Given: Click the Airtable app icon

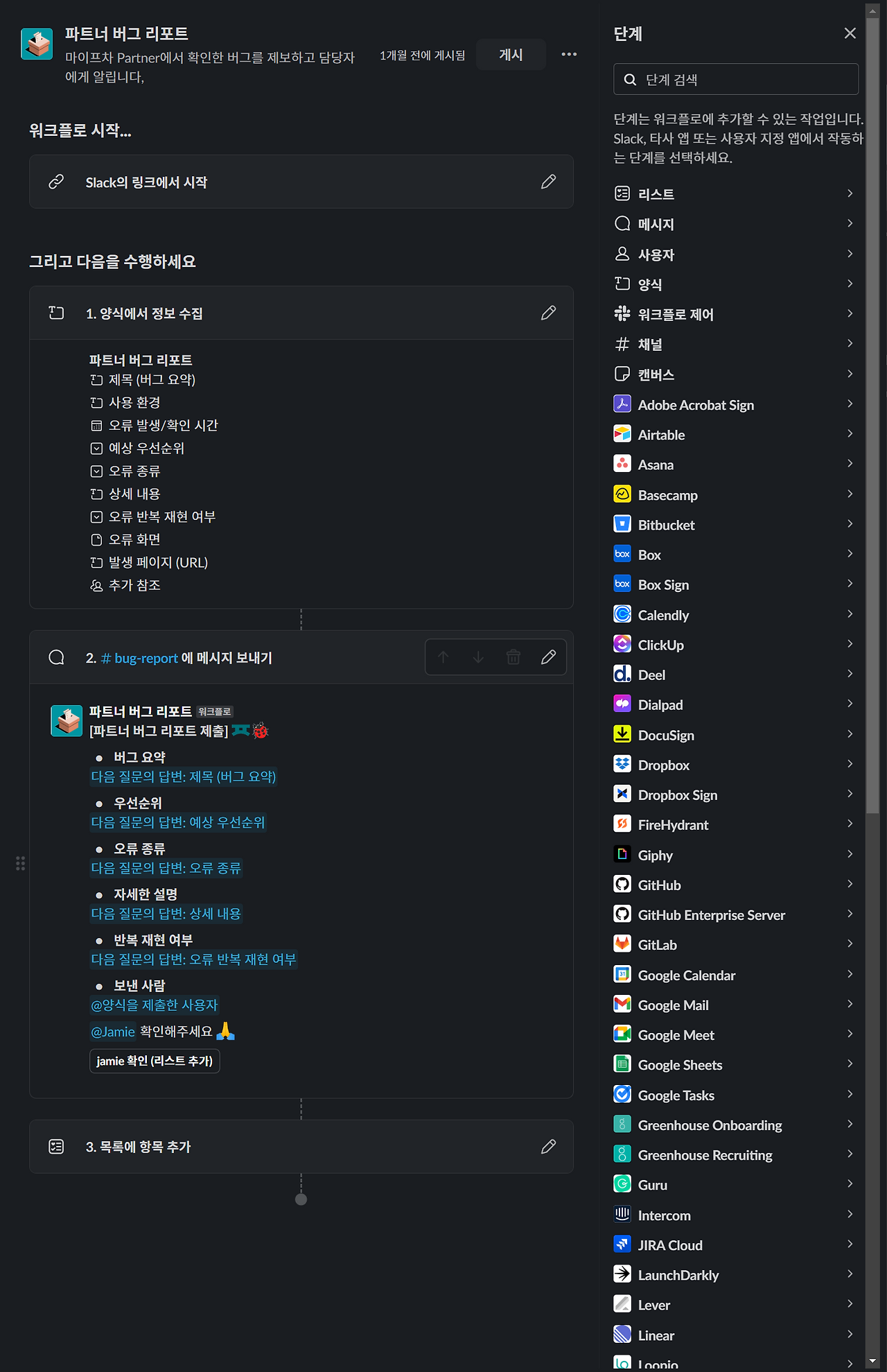Looking at the screenshot, I should point(622,434).
